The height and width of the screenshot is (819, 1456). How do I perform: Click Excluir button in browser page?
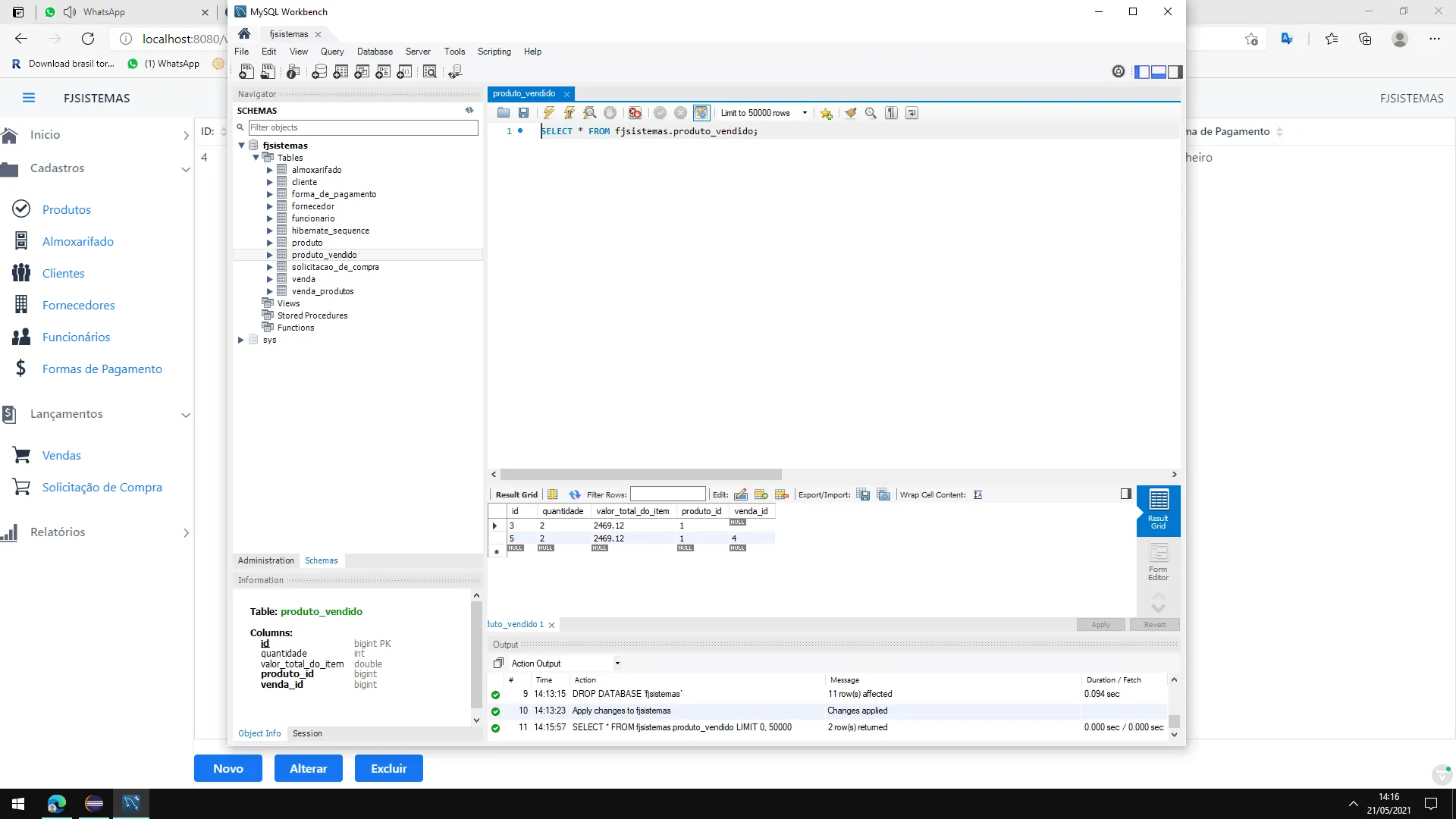click(x=389, y=768)
